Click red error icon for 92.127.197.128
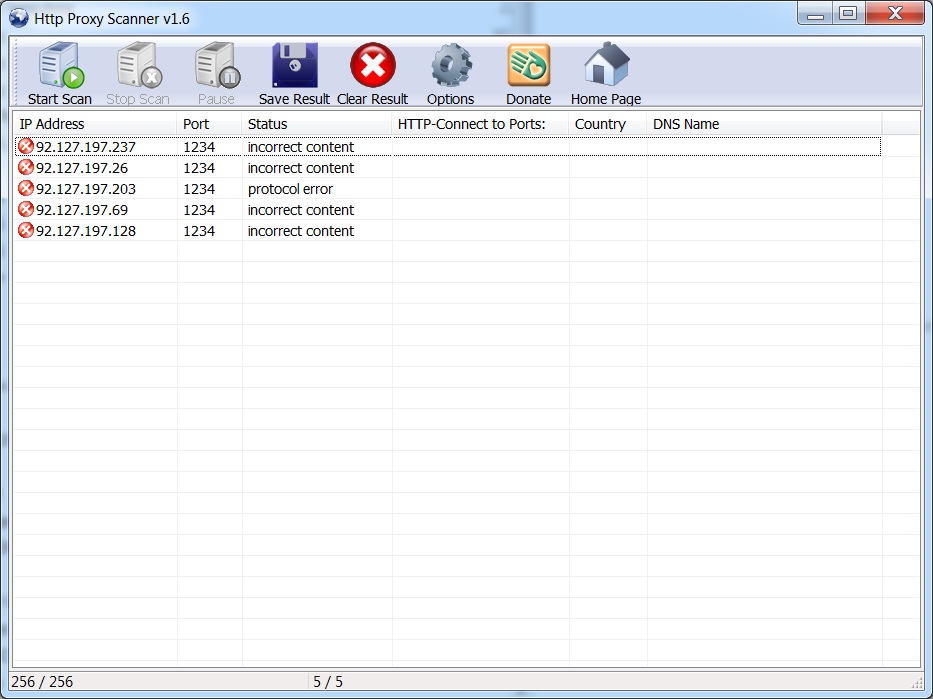Image resolution: width=933 pixels, height=699 pixels. tap(26, 230)
